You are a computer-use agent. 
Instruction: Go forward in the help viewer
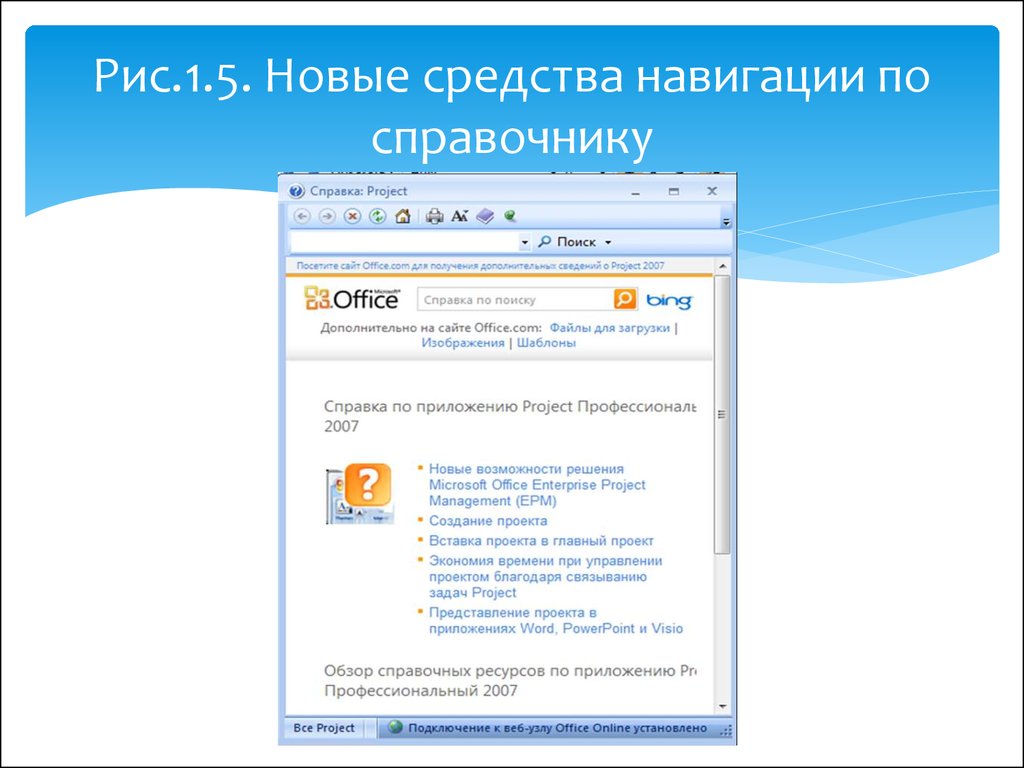click(x=327, y=216)
